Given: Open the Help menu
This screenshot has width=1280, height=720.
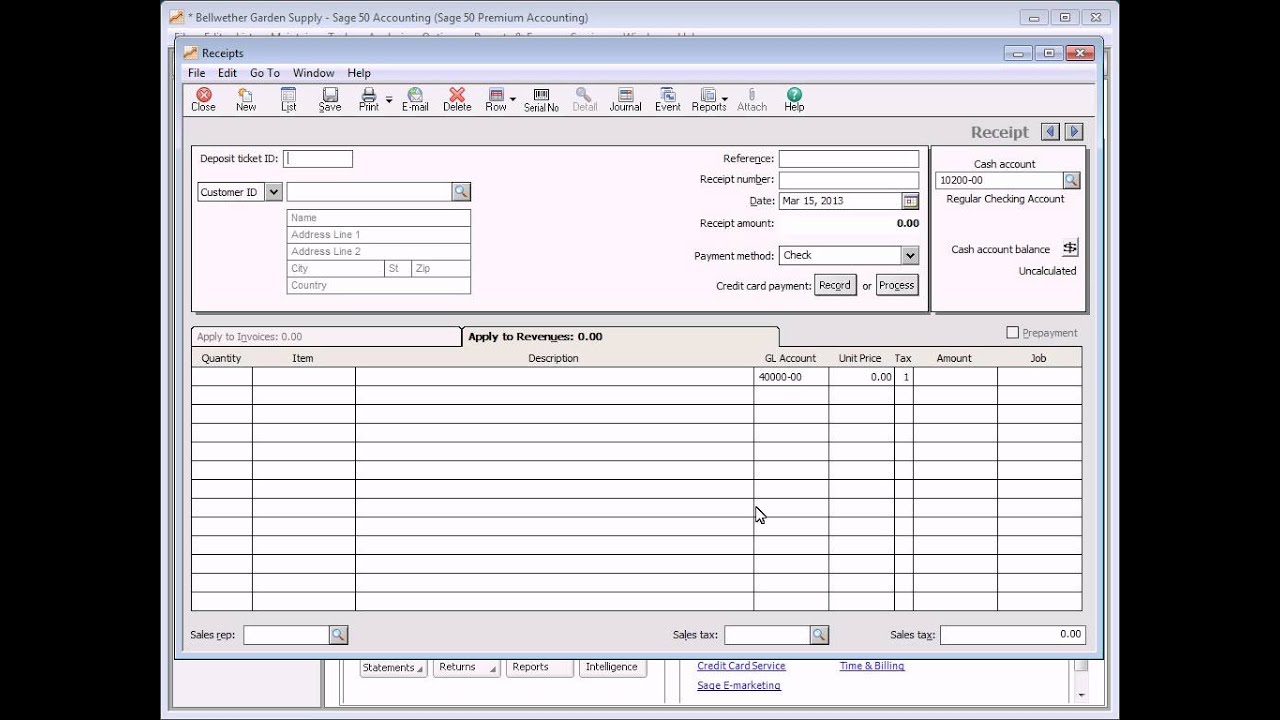Looking at the screenshot, I should pos(359,73).
